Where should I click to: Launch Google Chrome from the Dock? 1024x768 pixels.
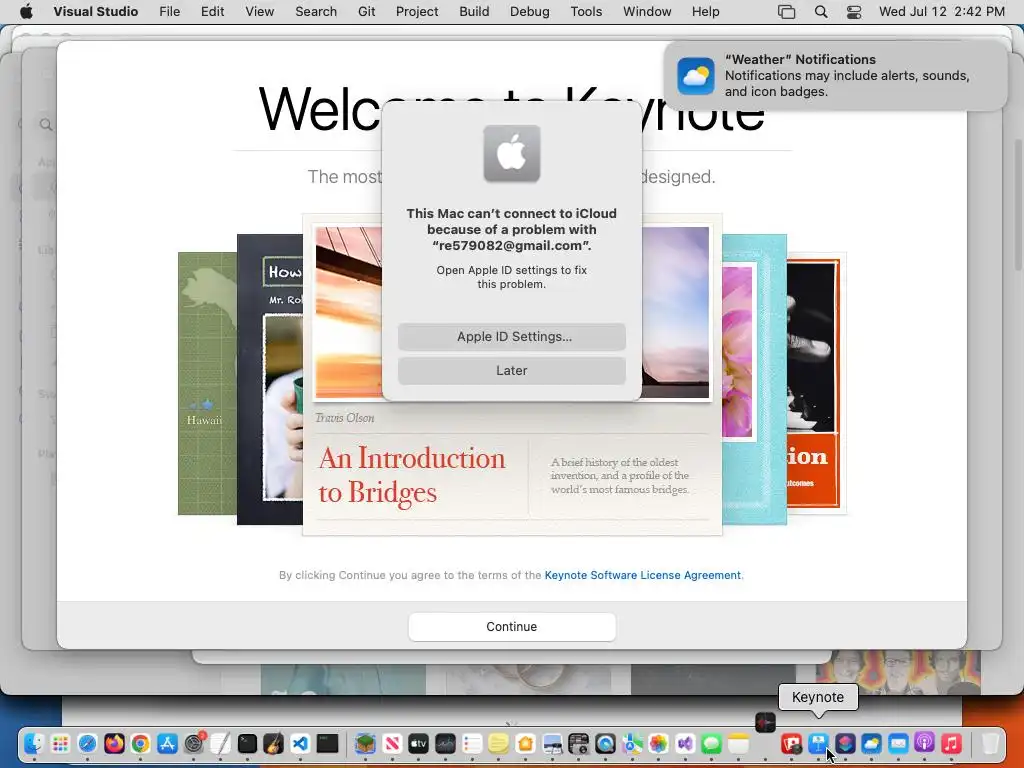140,743
